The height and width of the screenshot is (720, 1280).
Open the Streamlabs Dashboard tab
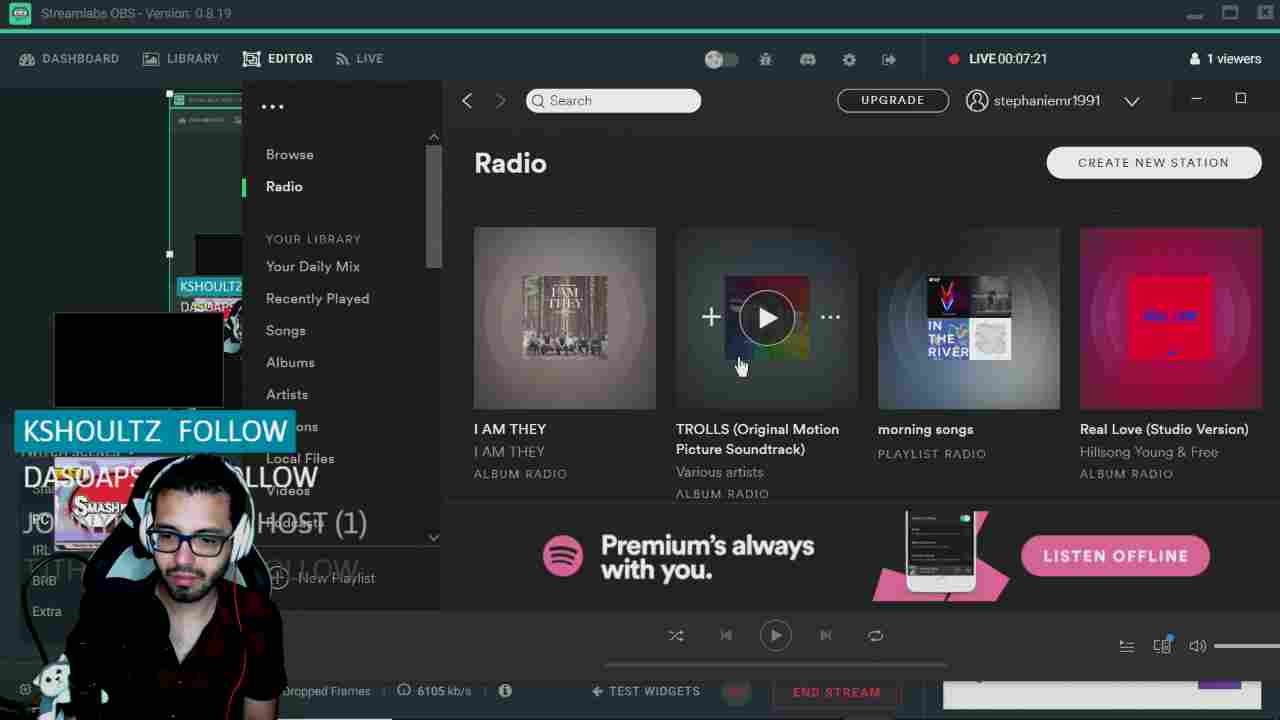tap(69, 59)
